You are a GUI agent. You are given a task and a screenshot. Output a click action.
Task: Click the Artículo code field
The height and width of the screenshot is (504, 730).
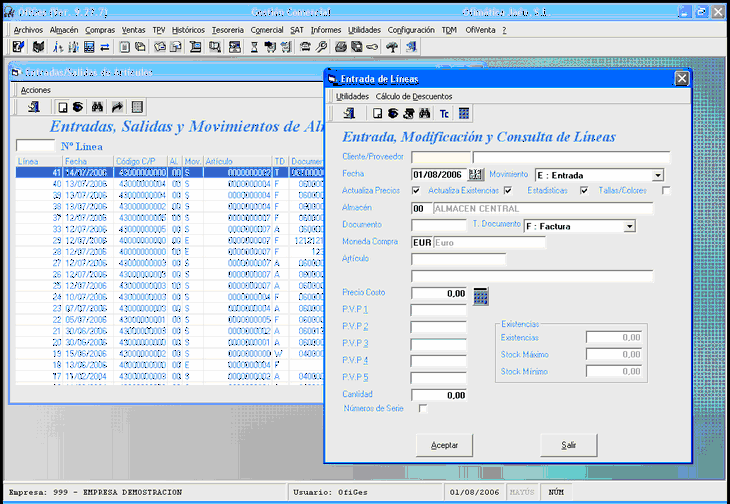pyautogui.click(x=458, y=259)
